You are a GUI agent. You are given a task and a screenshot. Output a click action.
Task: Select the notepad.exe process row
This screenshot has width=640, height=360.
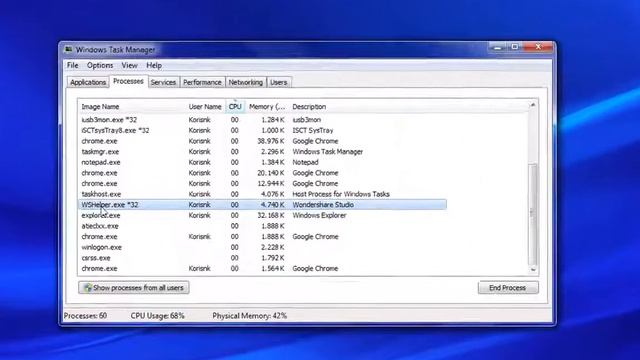pos(262,162)
